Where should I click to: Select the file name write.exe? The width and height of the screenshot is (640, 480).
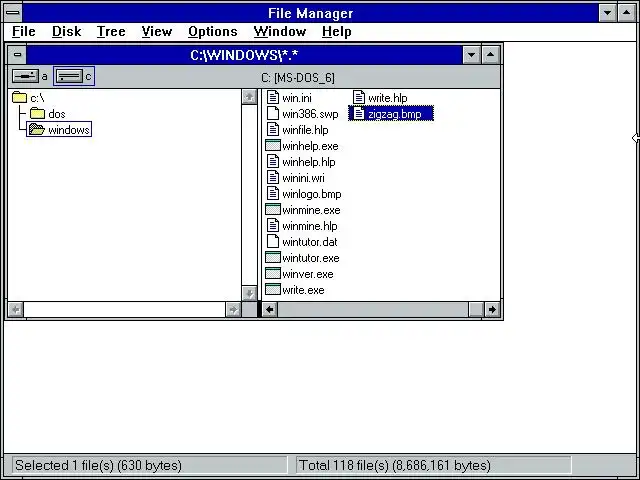coord(303,290)
